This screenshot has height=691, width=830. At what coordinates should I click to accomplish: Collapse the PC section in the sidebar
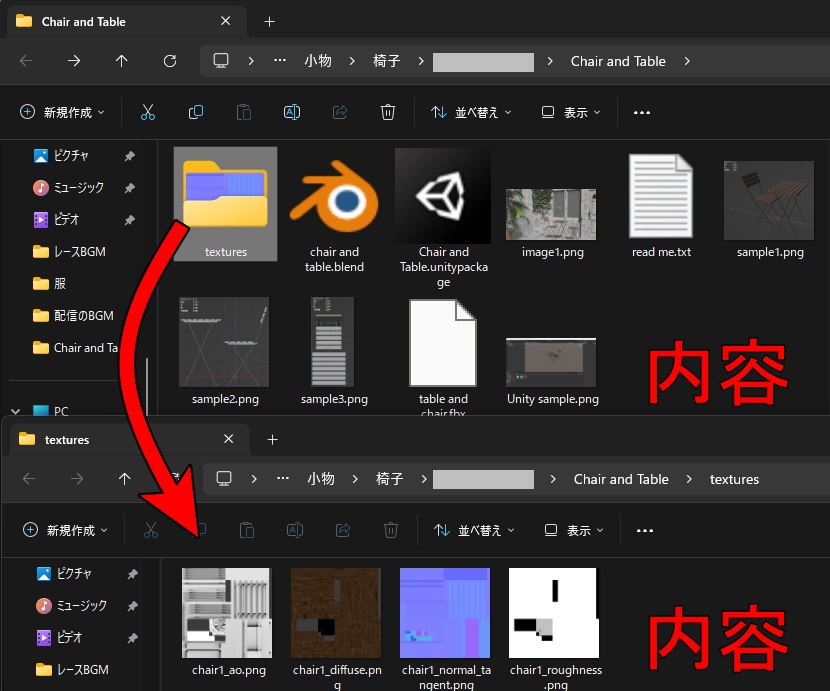15,410
